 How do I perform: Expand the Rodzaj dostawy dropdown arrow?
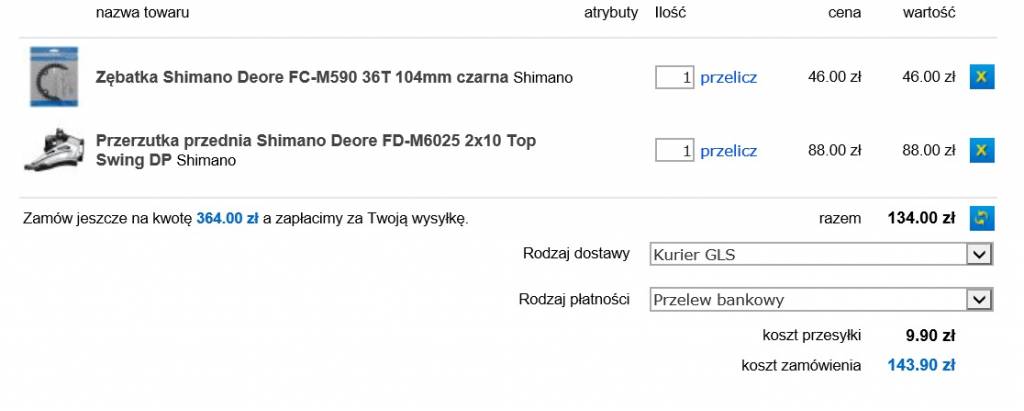(x=978, y=254)
